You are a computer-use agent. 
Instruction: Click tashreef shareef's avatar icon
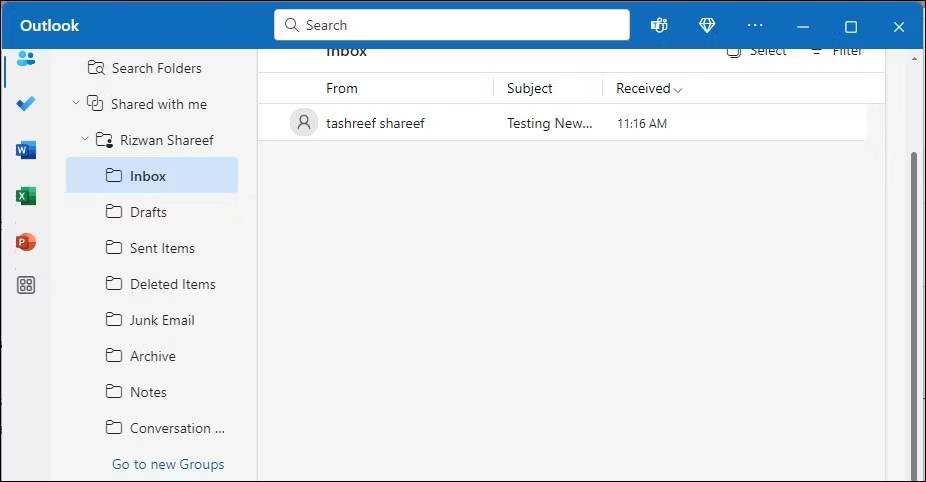304,122
